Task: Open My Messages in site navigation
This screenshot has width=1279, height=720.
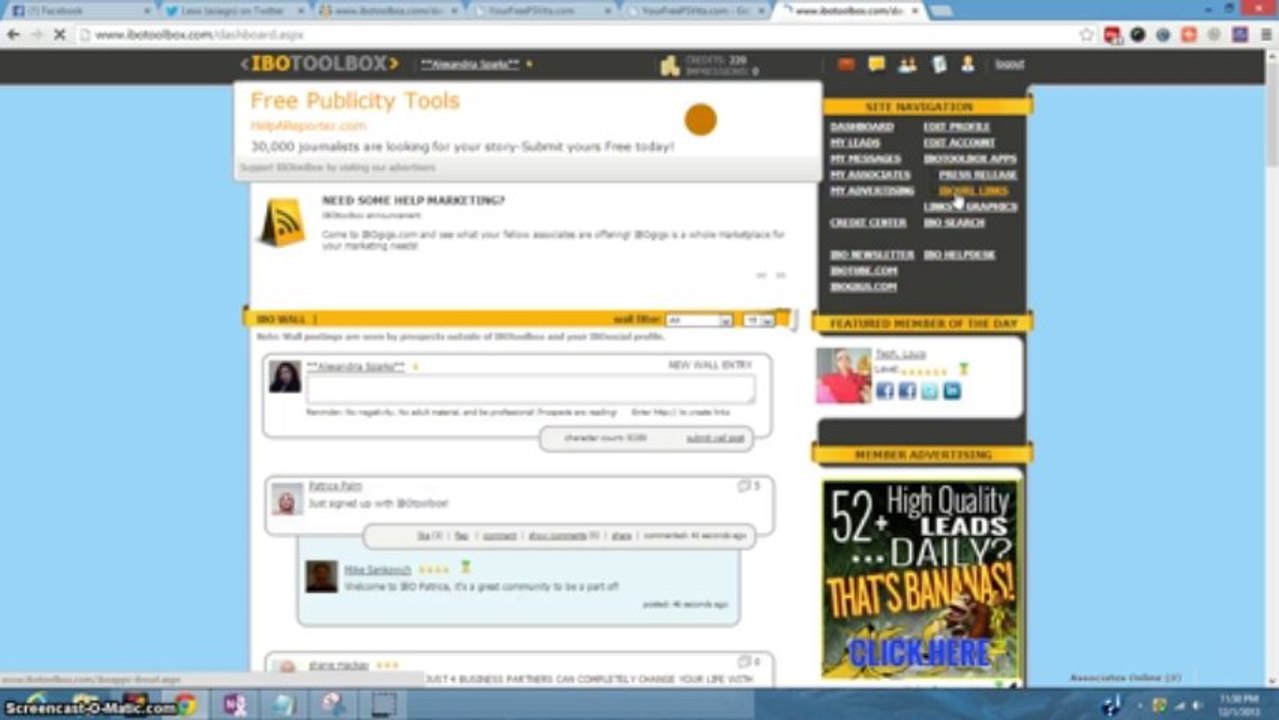Action: [x=865, y=159]
